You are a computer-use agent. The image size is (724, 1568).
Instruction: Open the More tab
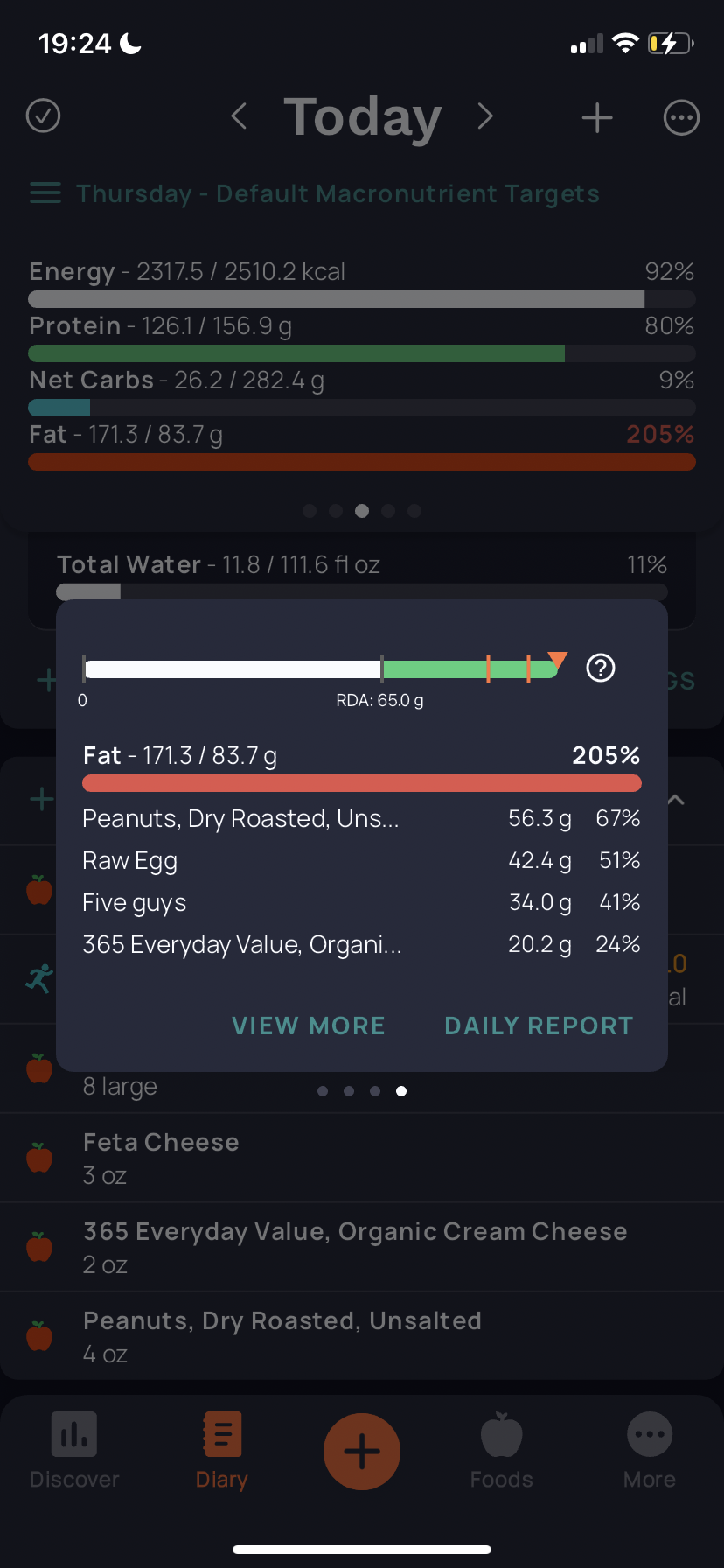tap(650, 1451)
